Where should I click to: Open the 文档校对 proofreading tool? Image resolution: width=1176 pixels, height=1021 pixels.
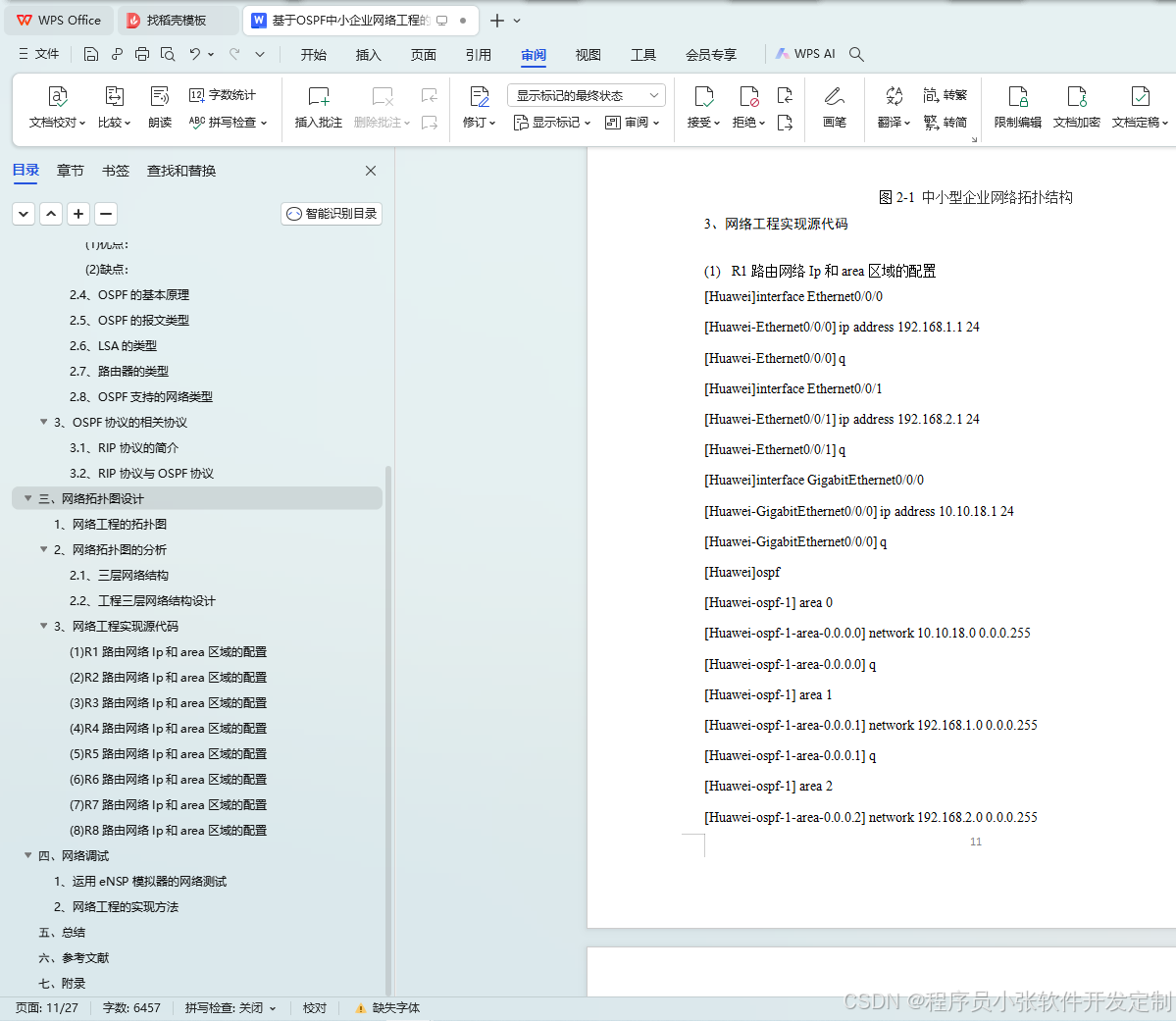(x=56, y=108)
